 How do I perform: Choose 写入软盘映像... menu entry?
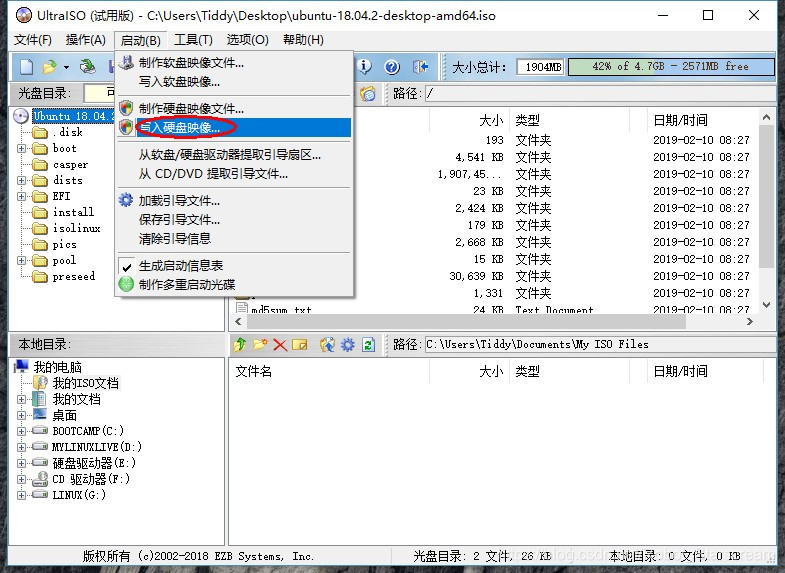click(x=234, y=82)
